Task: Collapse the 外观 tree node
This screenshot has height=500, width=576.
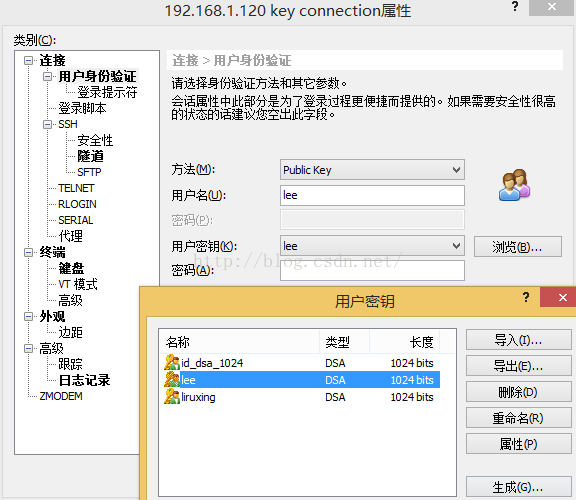Action: [x=29, y=316]
